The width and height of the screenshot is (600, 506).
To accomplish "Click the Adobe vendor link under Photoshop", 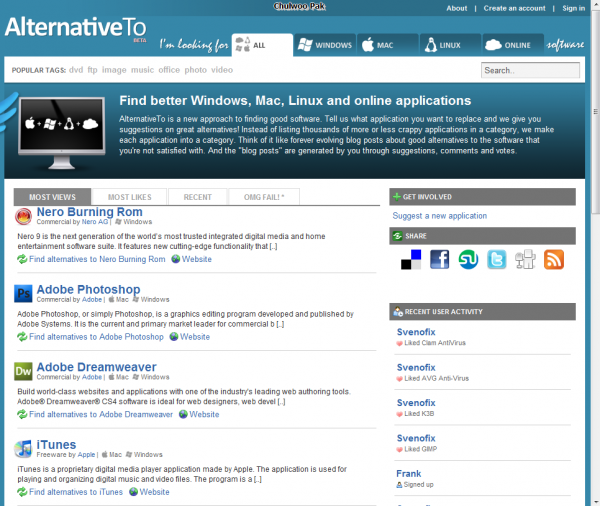I will pos(92,300).
